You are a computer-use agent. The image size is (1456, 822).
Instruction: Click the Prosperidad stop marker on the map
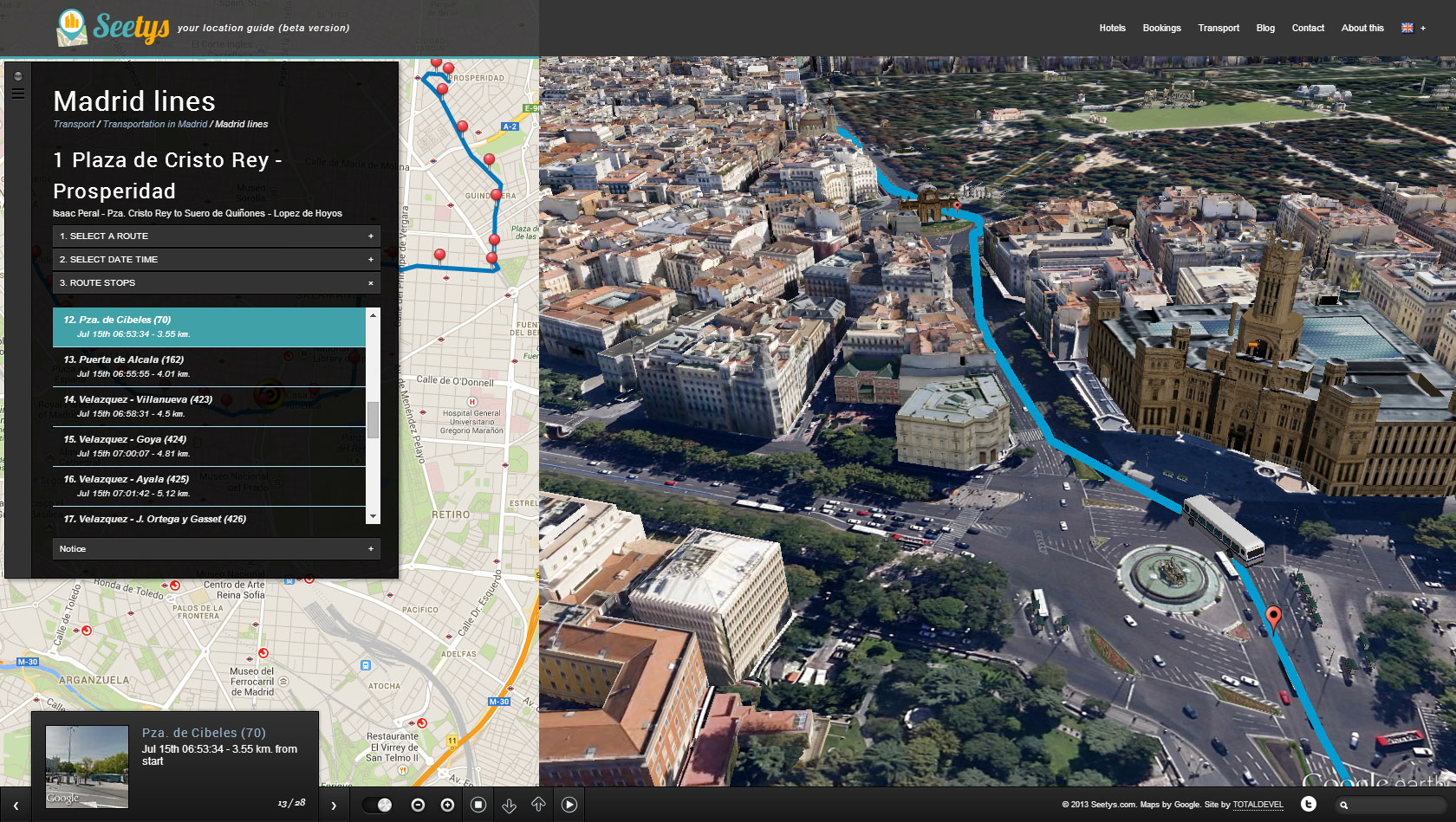point(448,68)
